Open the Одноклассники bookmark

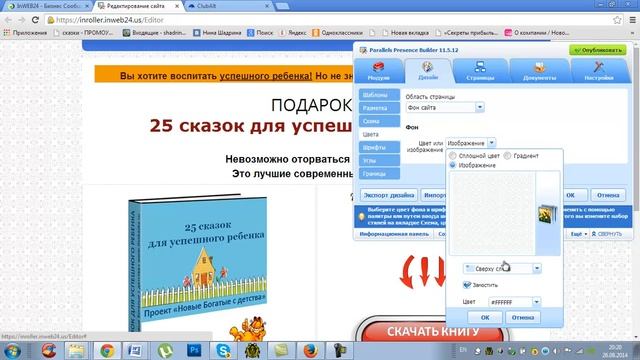click(x=338, y=33)
